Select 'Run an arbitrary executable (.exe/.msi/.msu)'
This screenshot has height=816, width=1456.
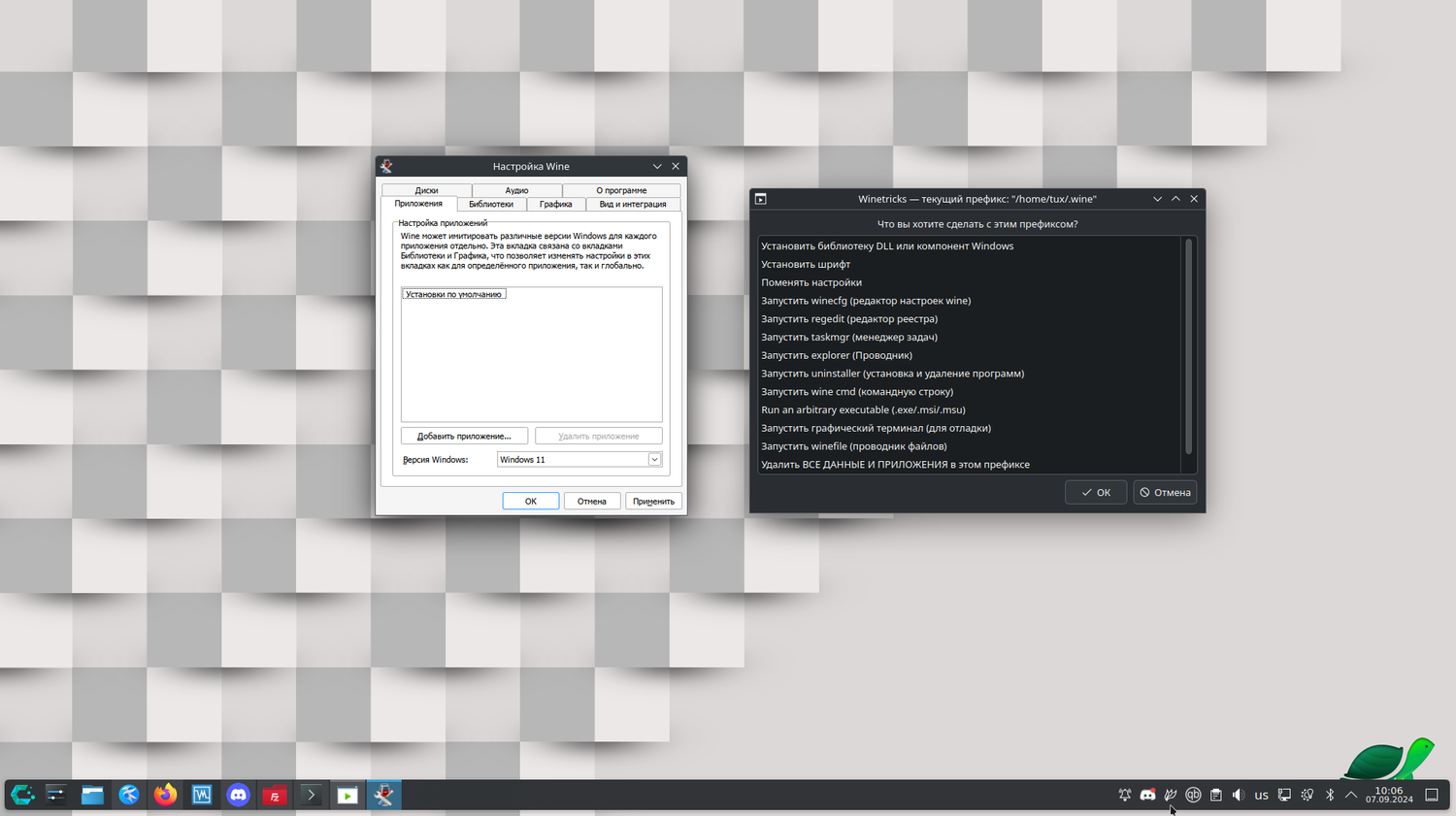970,409
